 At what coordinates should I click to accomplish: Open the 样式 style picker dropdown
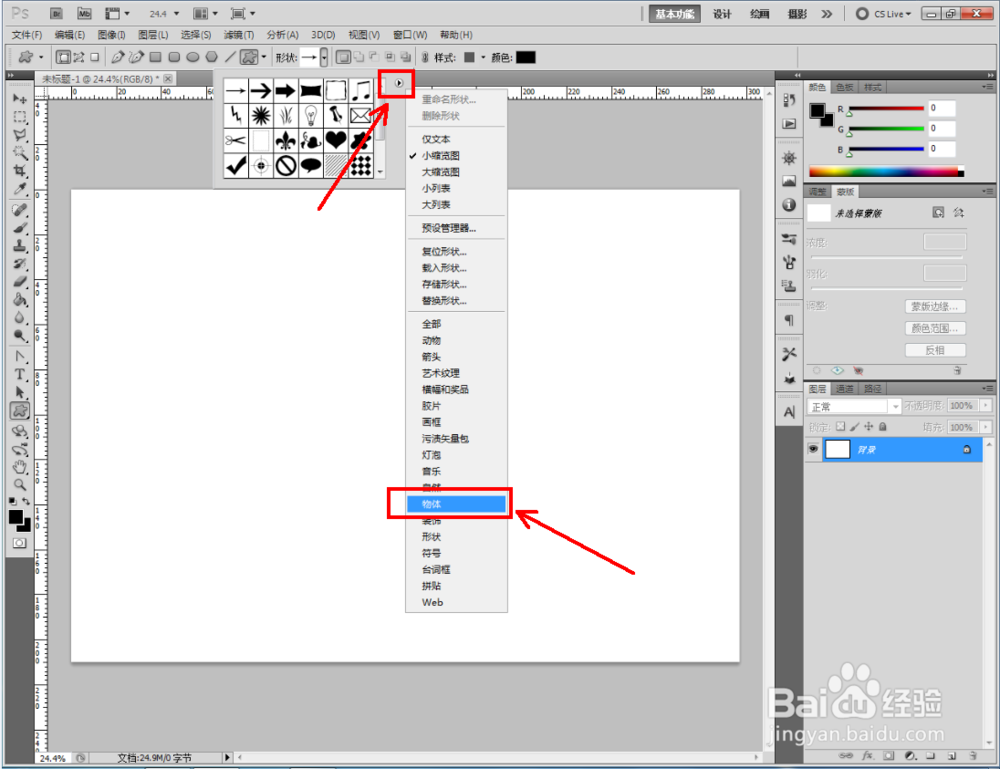(483, 57)
